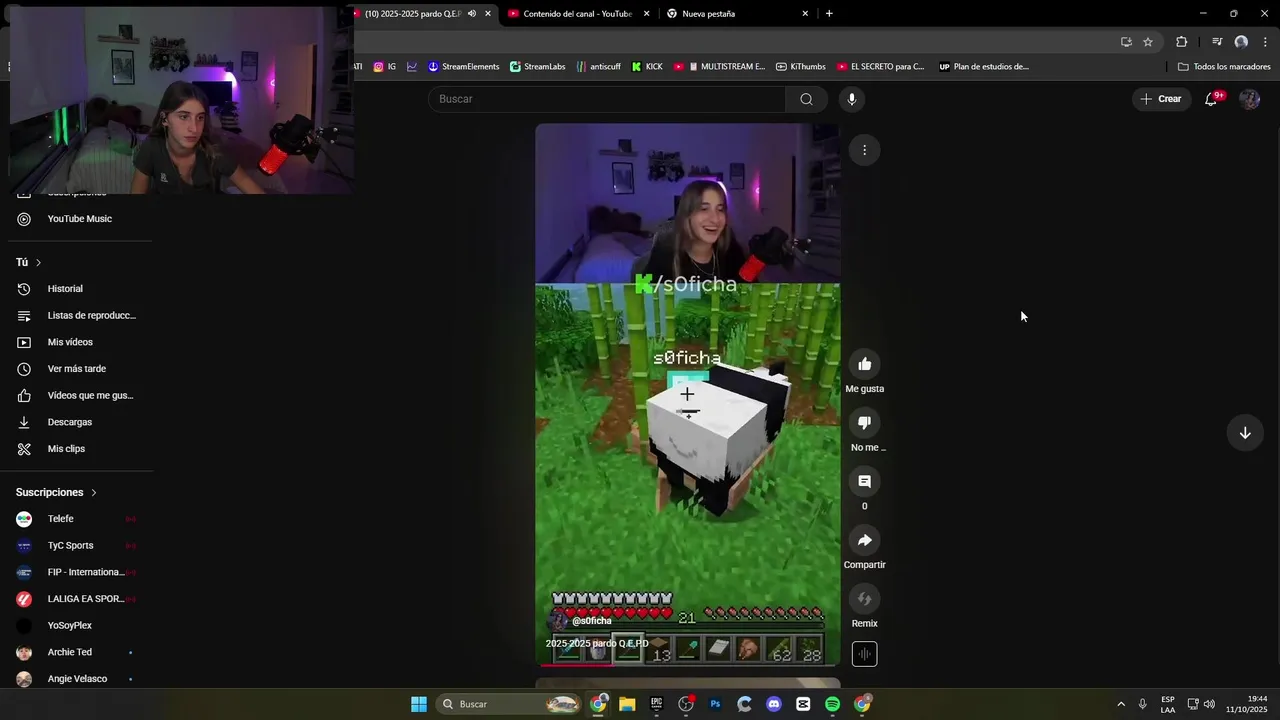Screen dimensions: 1280x720
Task: Open Epic Games Launcher from taskbar
Action: [656, 704]
